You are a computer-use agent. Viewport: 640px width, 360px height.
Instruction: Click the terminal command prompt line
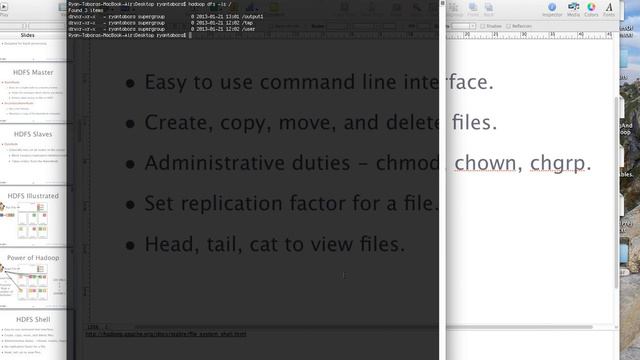click(x=130, y=36)
